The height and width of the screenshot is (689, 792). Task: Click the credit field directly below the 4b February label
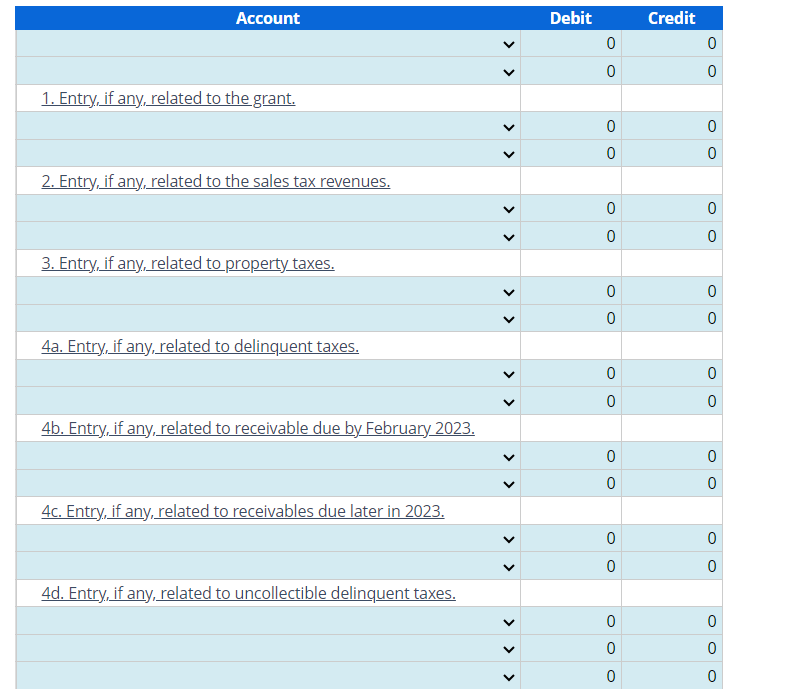coord(672,456)
